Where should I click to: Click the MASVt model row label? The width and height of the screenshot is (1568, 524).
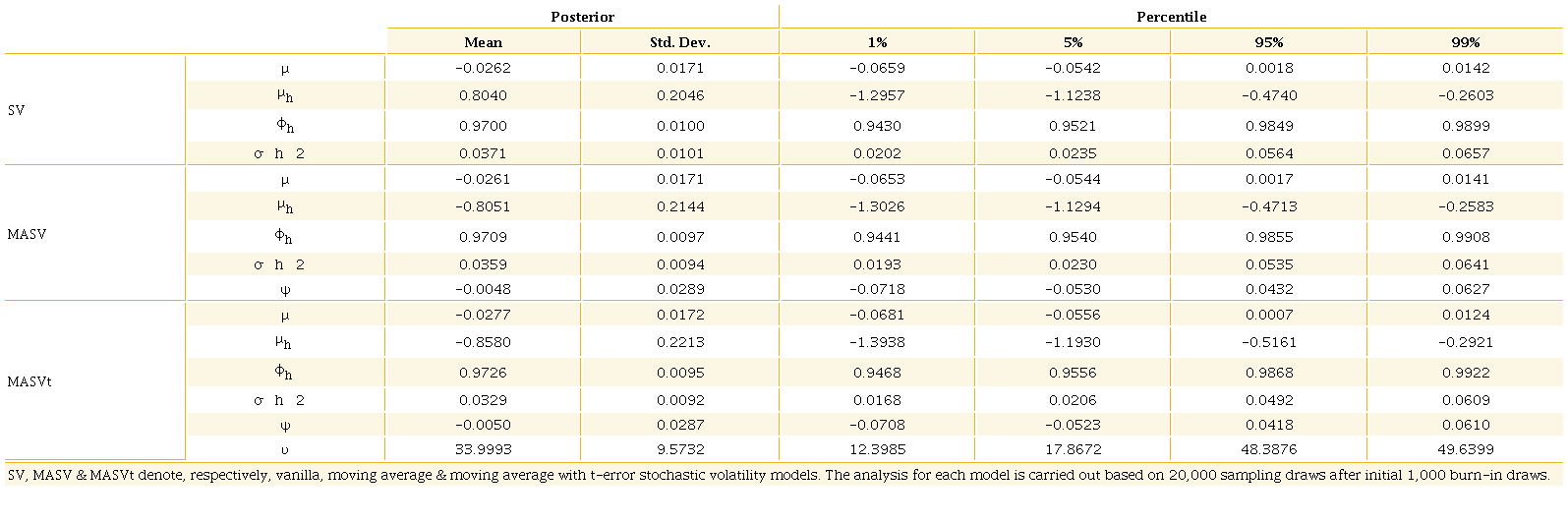(29, 381)
